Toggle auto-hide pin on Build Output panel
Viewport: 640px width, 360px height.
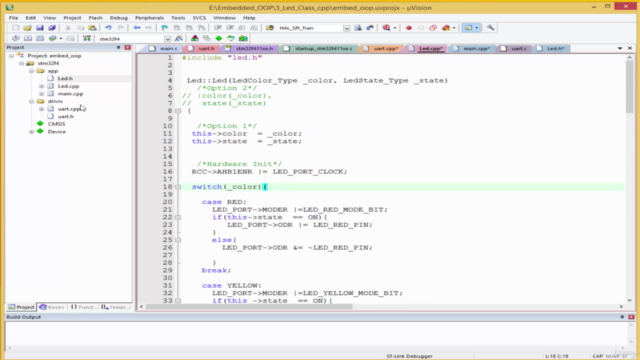pos(622,317)
